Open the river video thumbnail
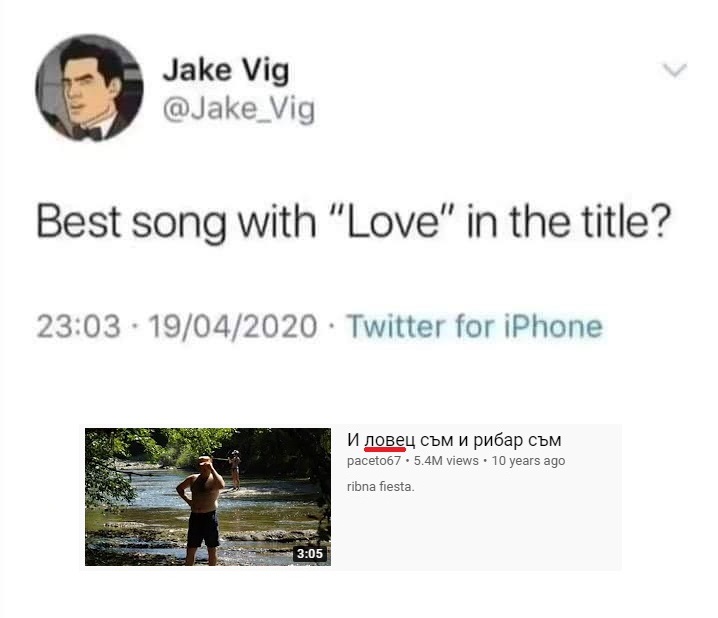Viewport: 718px width, 618px height. [x=207, y=497]
